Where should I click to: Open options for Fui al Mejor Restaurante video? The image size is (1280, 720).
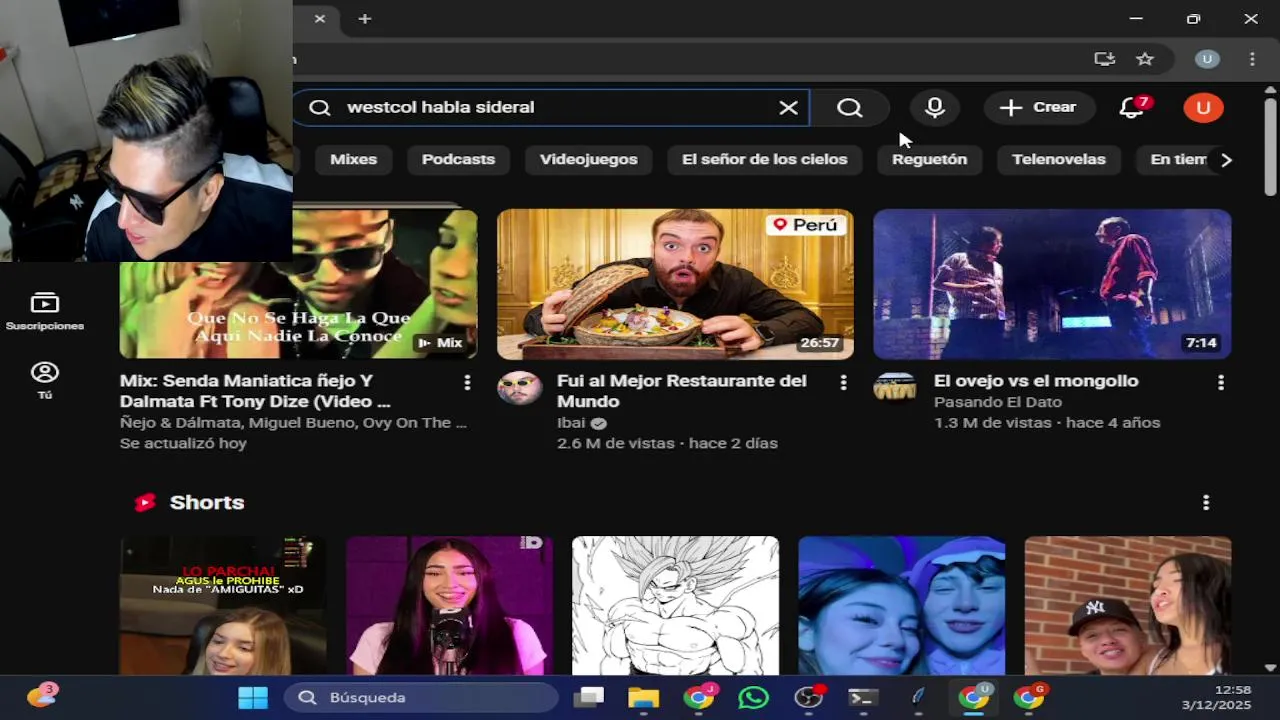click(x=844, y=383)
